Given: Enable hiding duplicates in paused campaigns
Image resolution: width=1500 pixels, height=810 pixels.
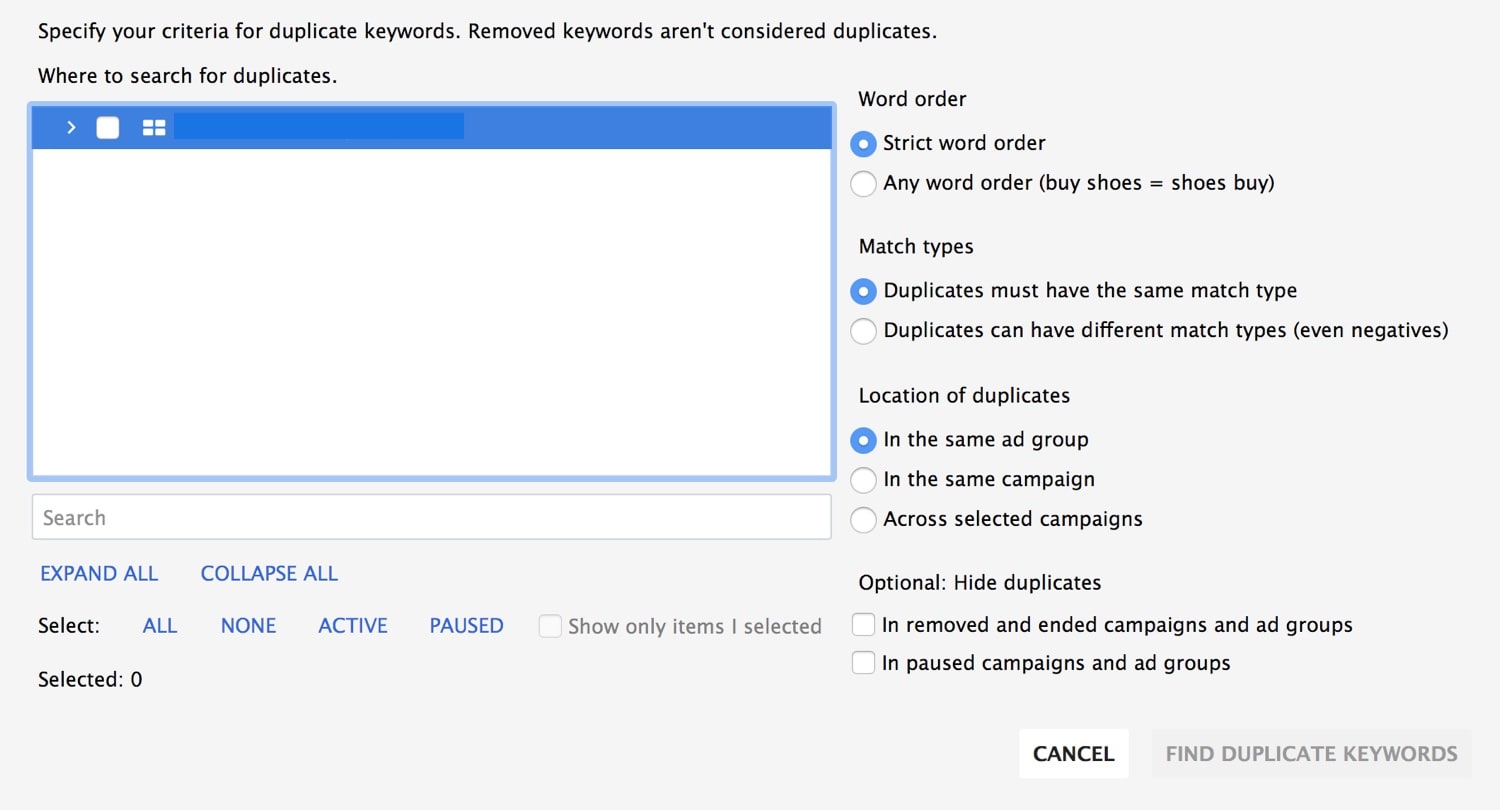Looking at the screenshot, I should pyautogui.click(x=863, y=663).
